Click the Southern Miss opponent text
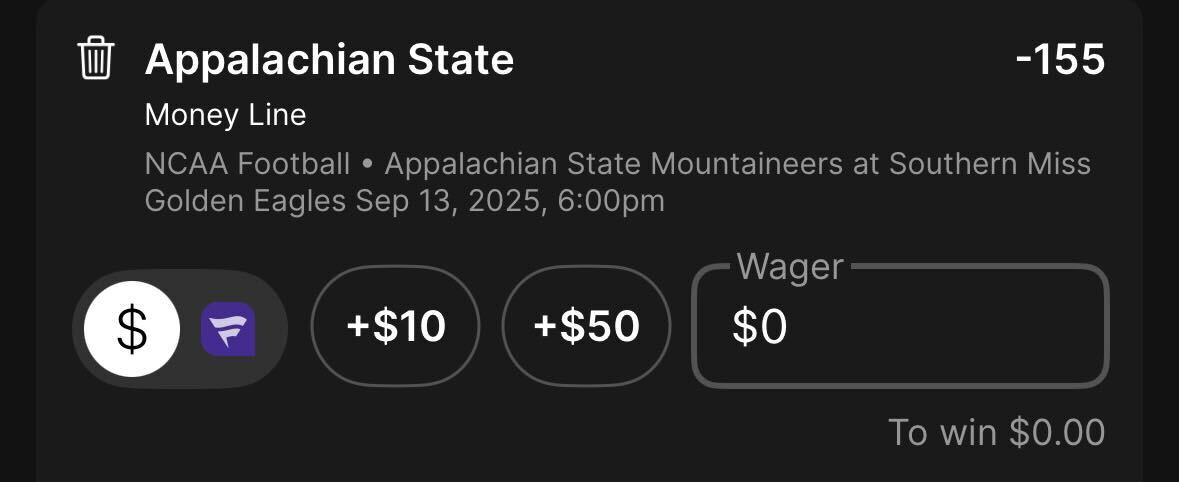Screen dimensions: 1179x482 [x=990, y=164]
